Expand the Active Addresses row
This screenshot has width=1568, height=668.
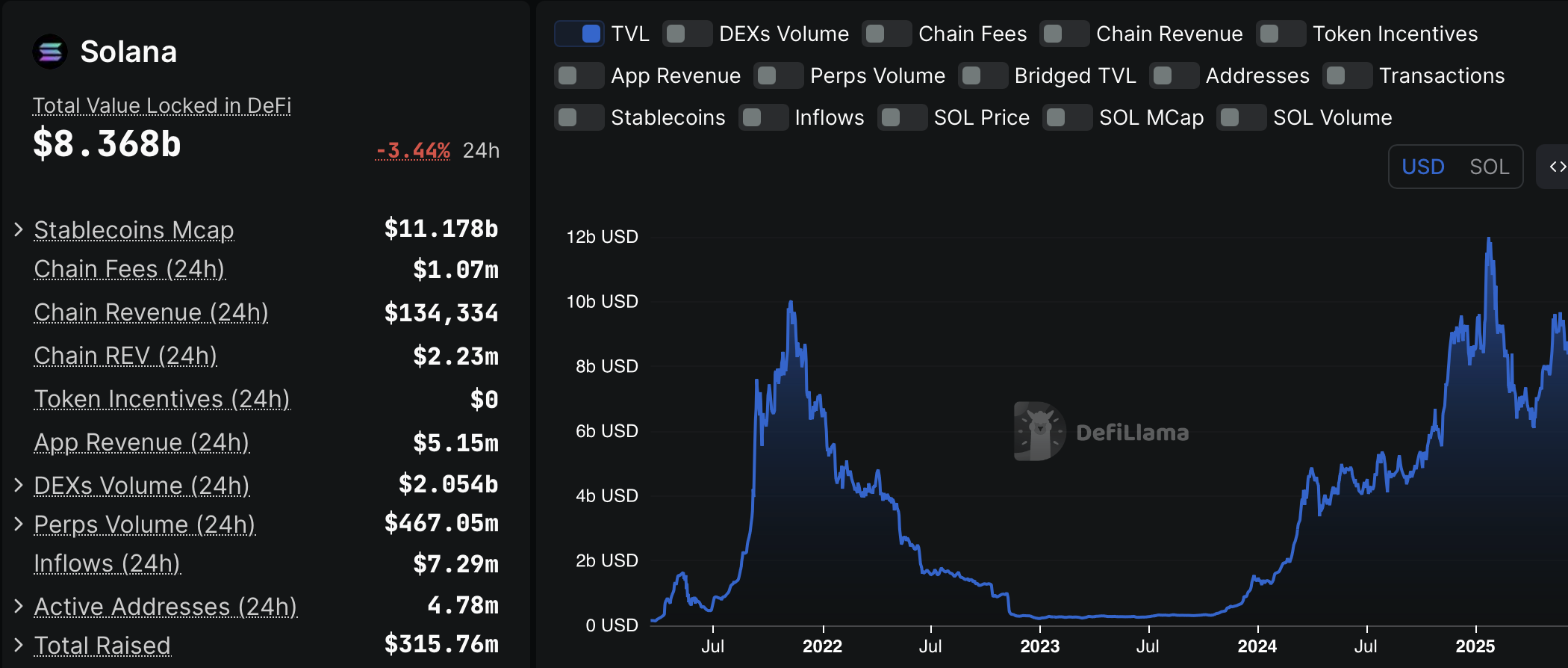tap(17, 607)
